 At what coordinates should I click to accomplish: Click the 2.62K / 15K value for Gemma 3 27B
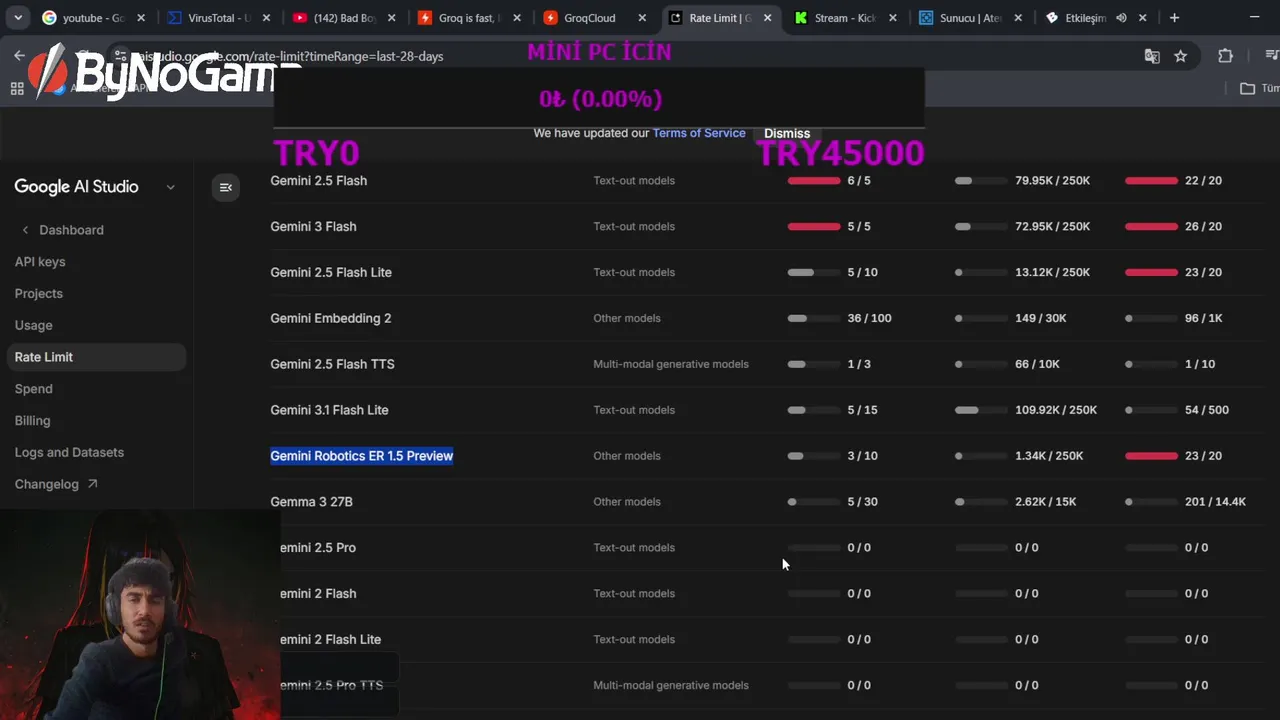1045,502
